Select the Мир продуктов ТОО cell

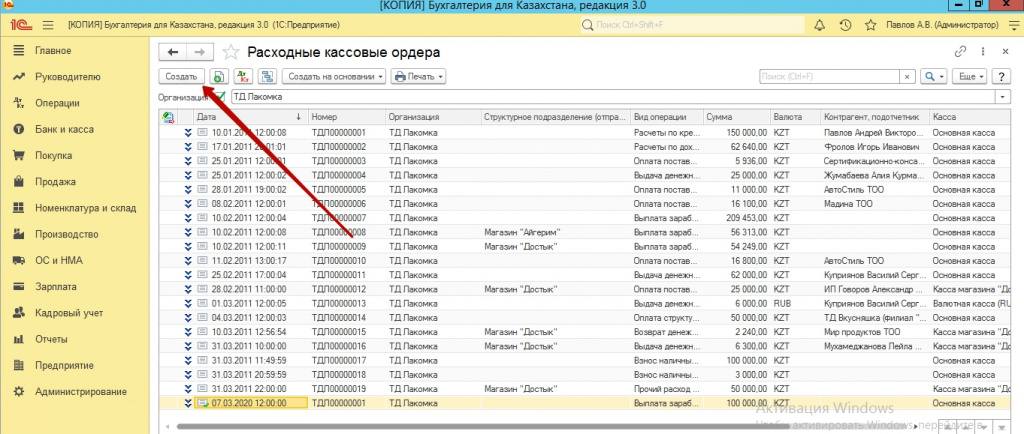pos(874,332)
